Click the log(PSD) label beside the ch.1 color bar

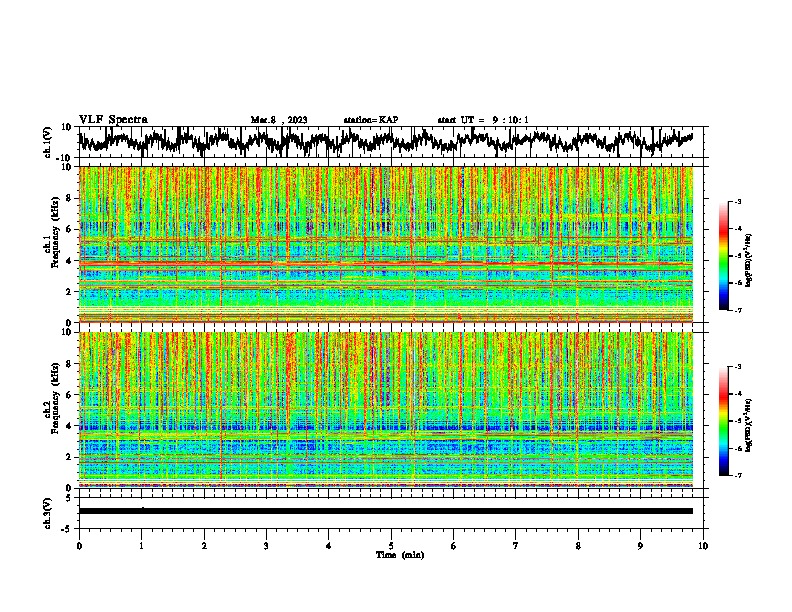click(748, 261)
